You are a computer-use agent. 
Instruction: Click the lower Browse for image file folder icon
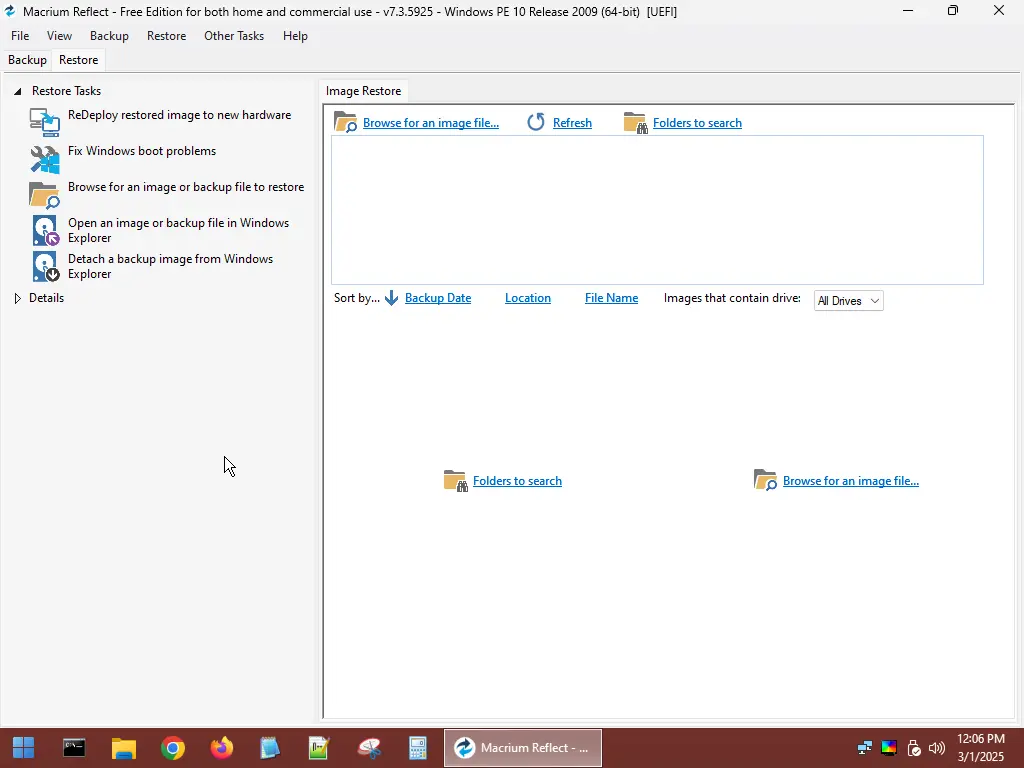coord(765,480)
